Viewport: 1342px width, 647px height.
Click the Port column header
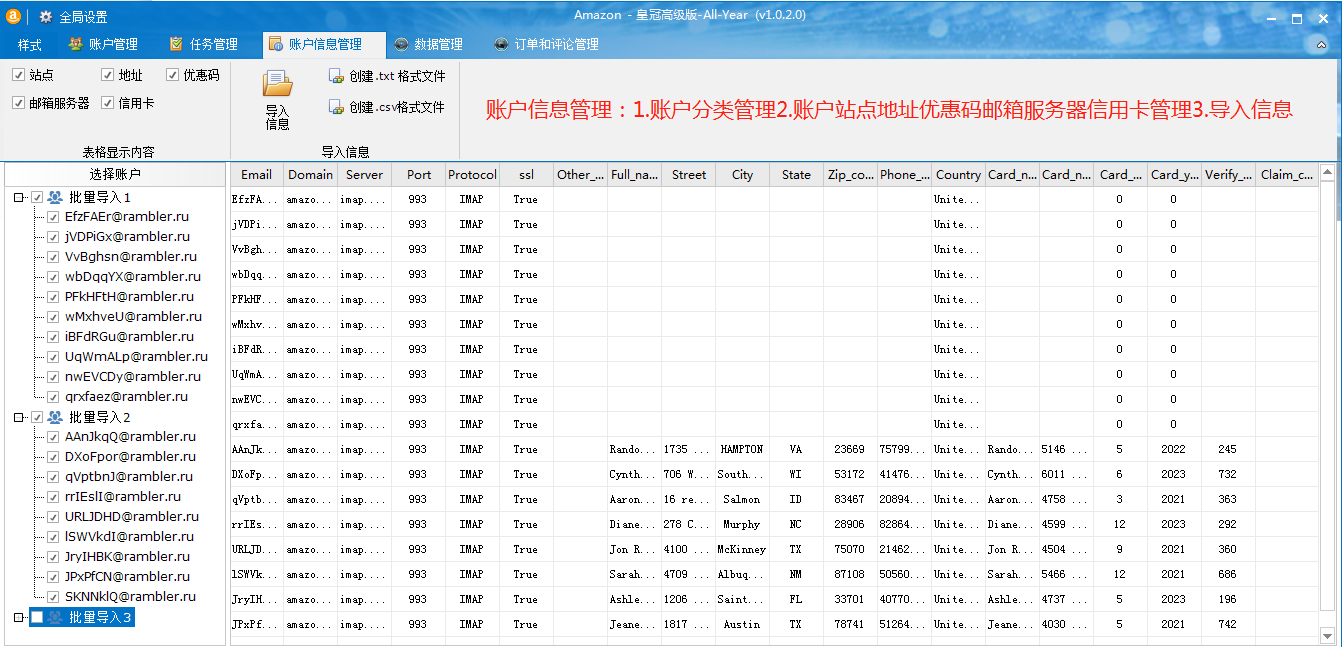tap(419, 174)
